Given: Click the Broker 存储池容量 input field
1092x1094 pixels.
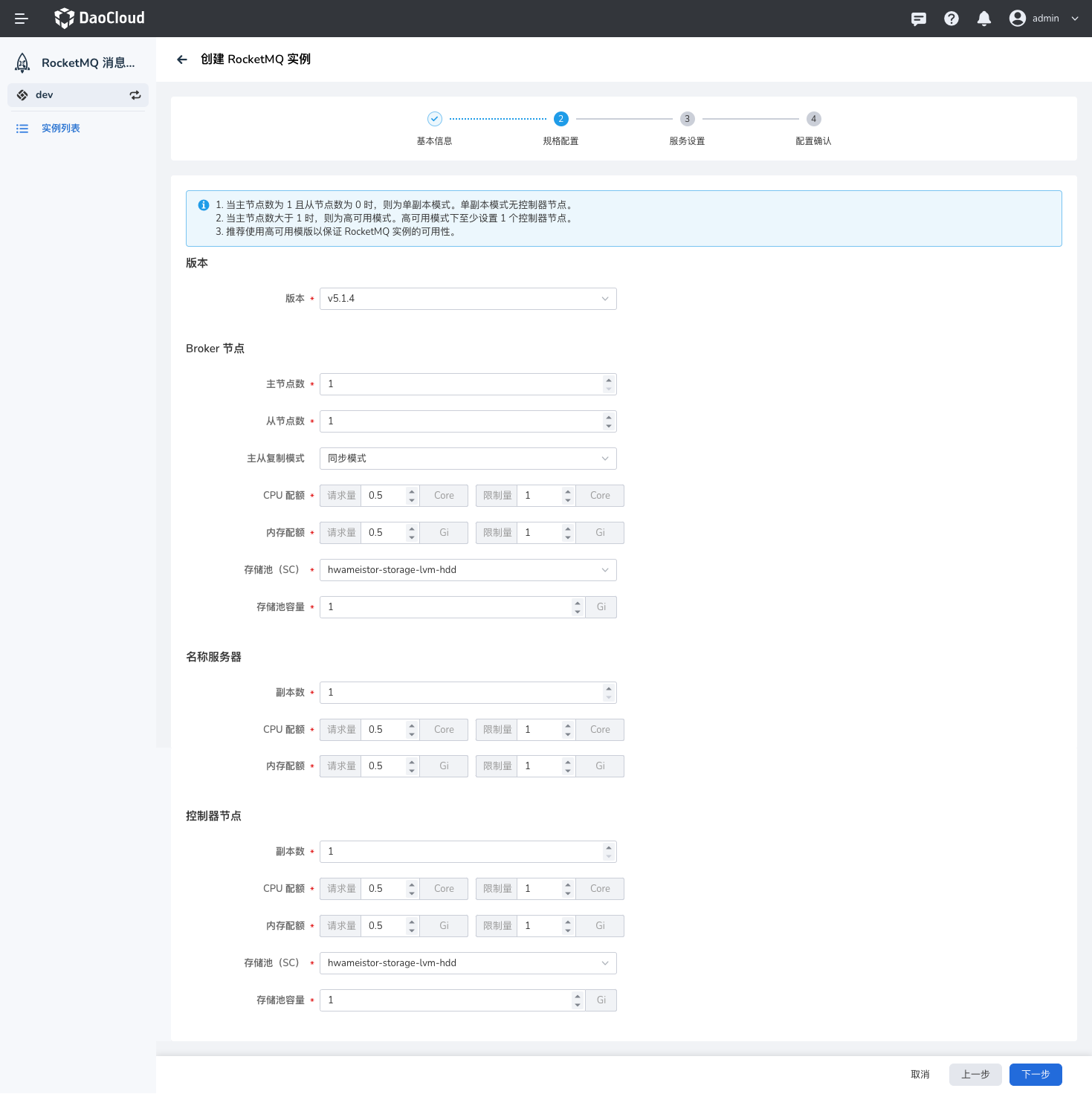Looking at the screenshot, I should tap(446, 606).
